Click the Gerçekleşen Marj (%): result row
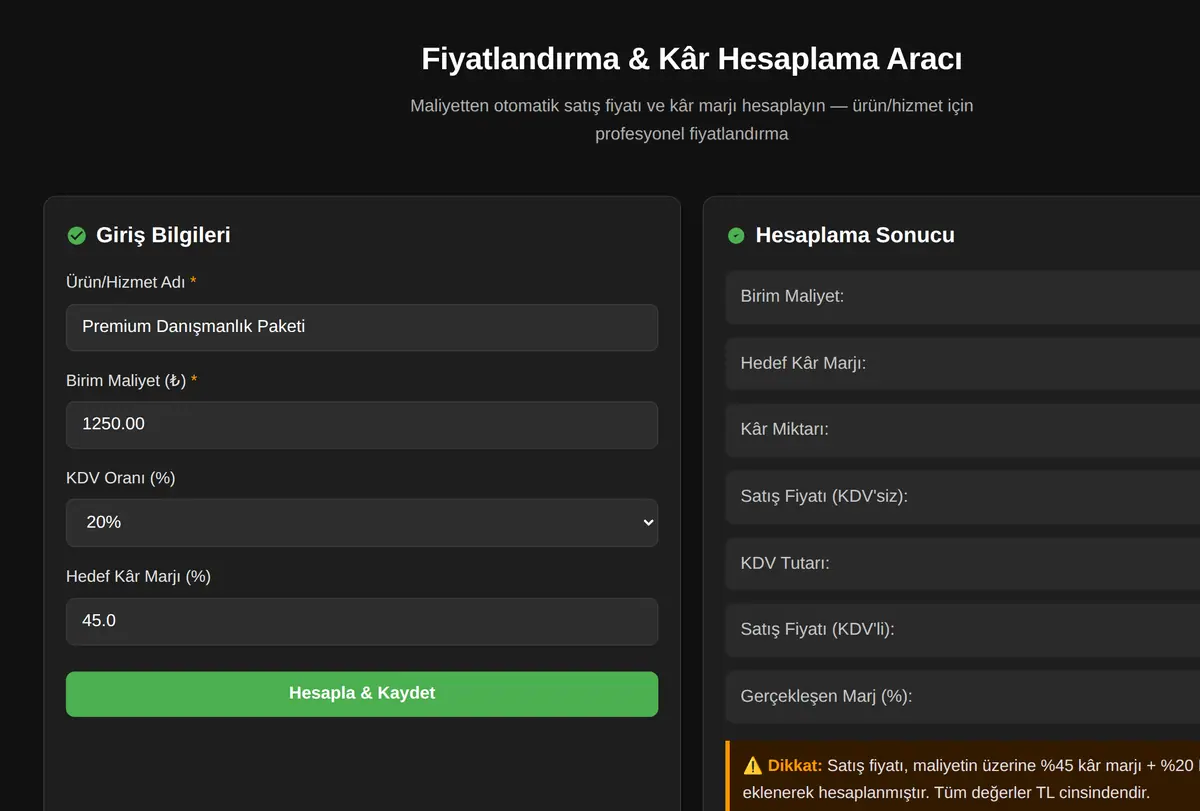1200x811 pixels. 963,696
